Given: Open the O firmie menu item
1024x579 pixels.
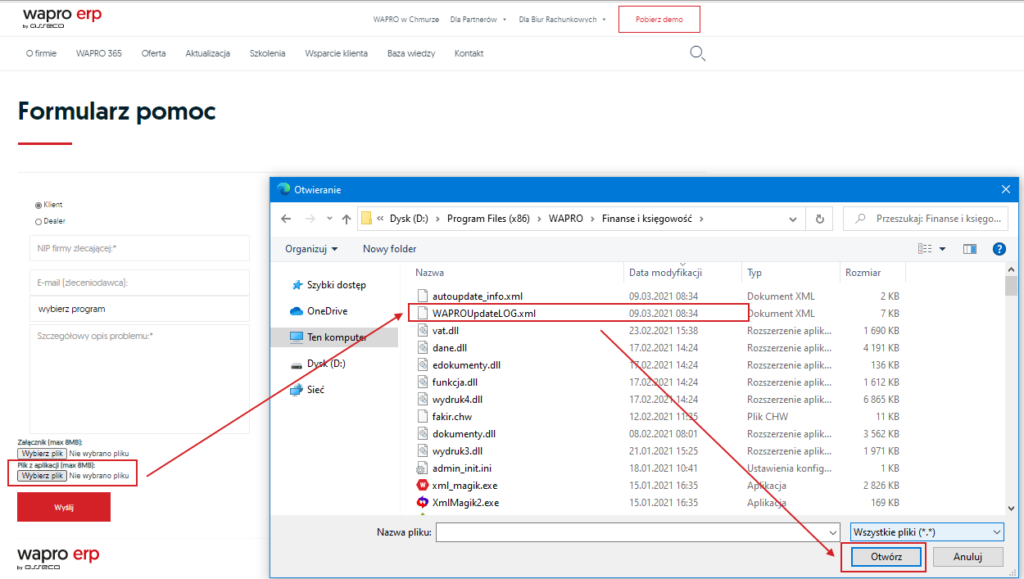Looking at the screenshot, I should tap(41, 54).
